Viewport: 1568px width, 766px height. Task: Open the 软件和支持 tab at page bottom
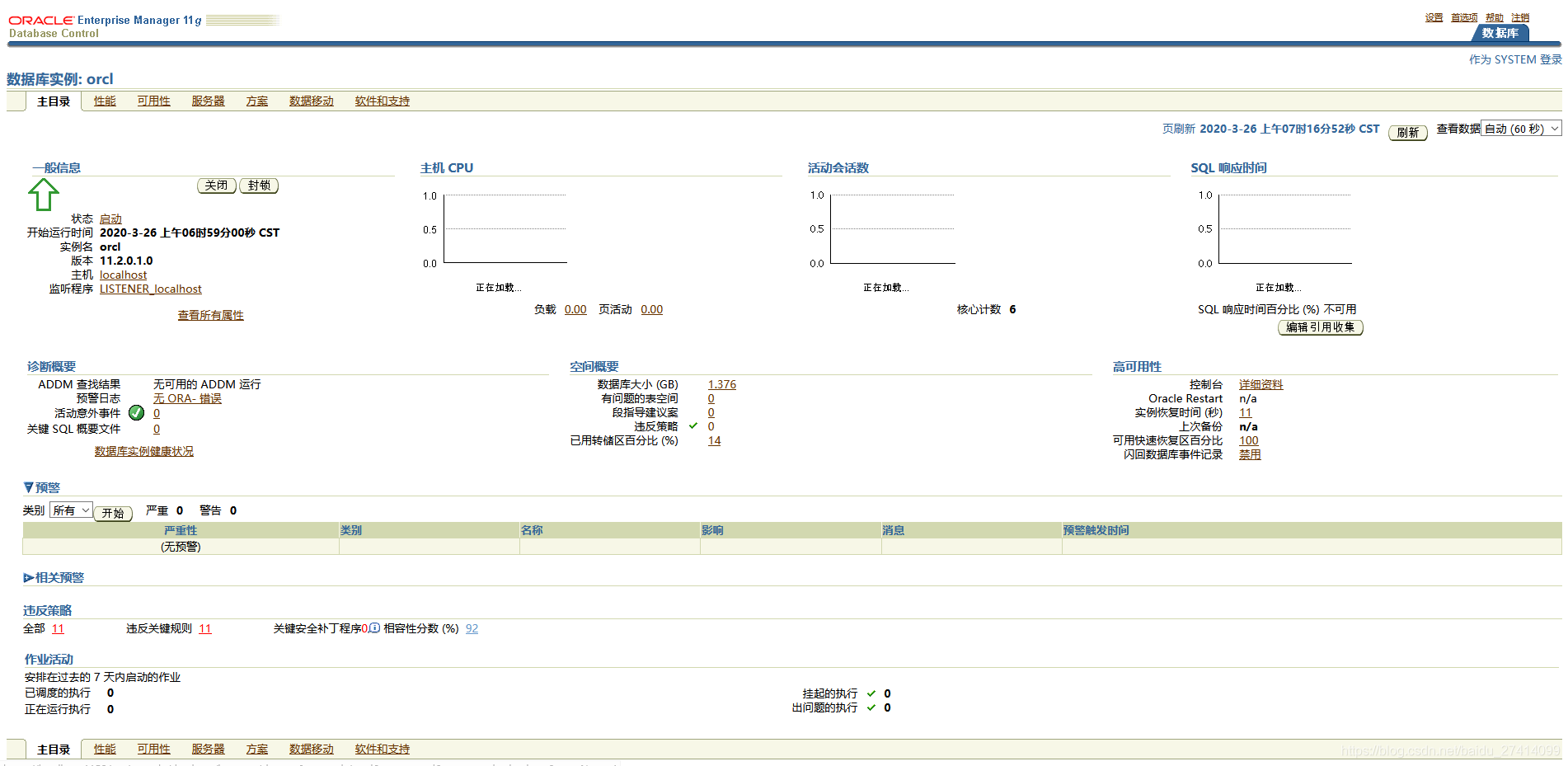pos(383,750)
